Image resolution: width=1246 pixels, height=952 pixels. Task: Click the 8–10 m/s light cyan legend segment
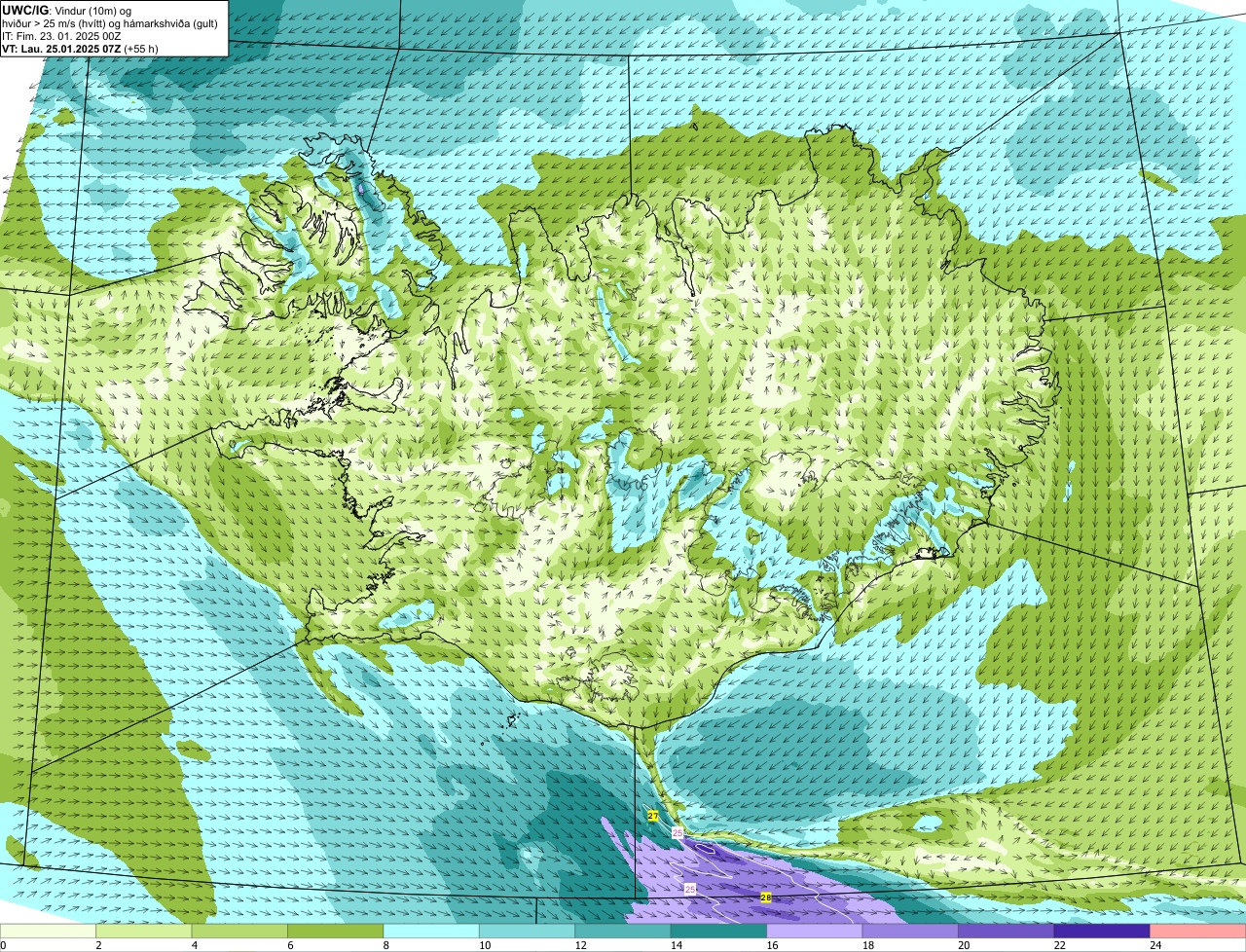coord(431,932)
